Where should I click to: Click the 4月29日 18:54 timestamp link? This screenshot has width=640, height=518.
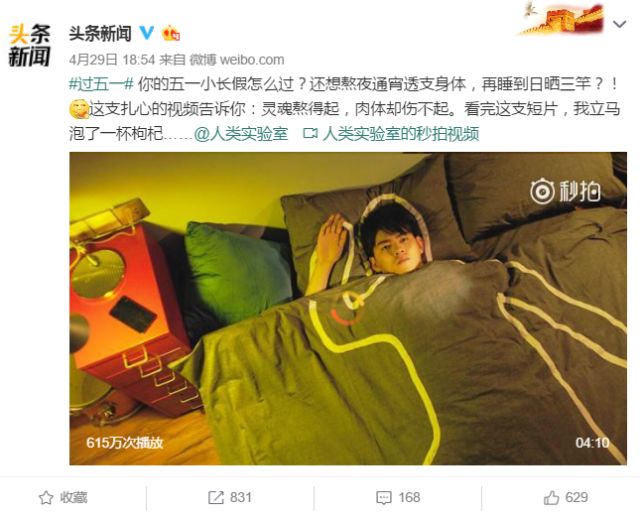(x=112, y=60)
